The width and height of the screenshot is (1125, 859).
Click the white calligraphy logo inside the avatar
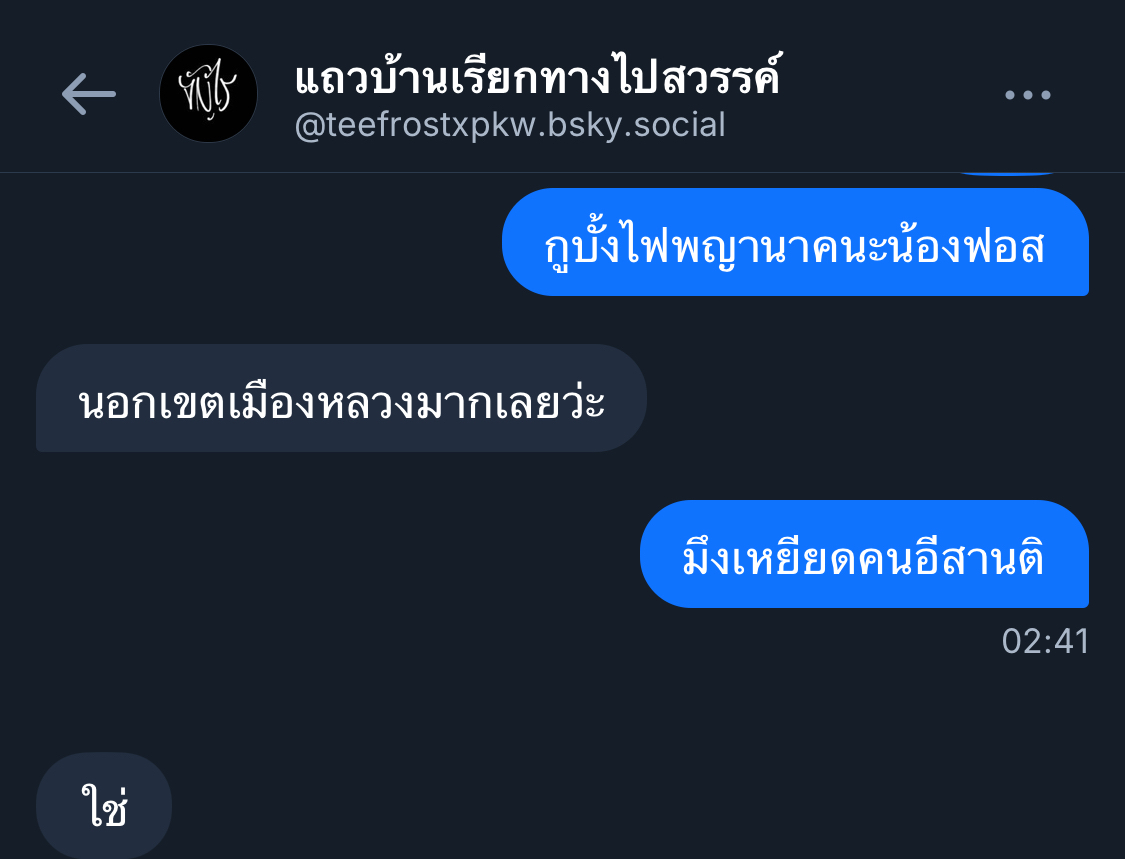click(x=208, y=93)
